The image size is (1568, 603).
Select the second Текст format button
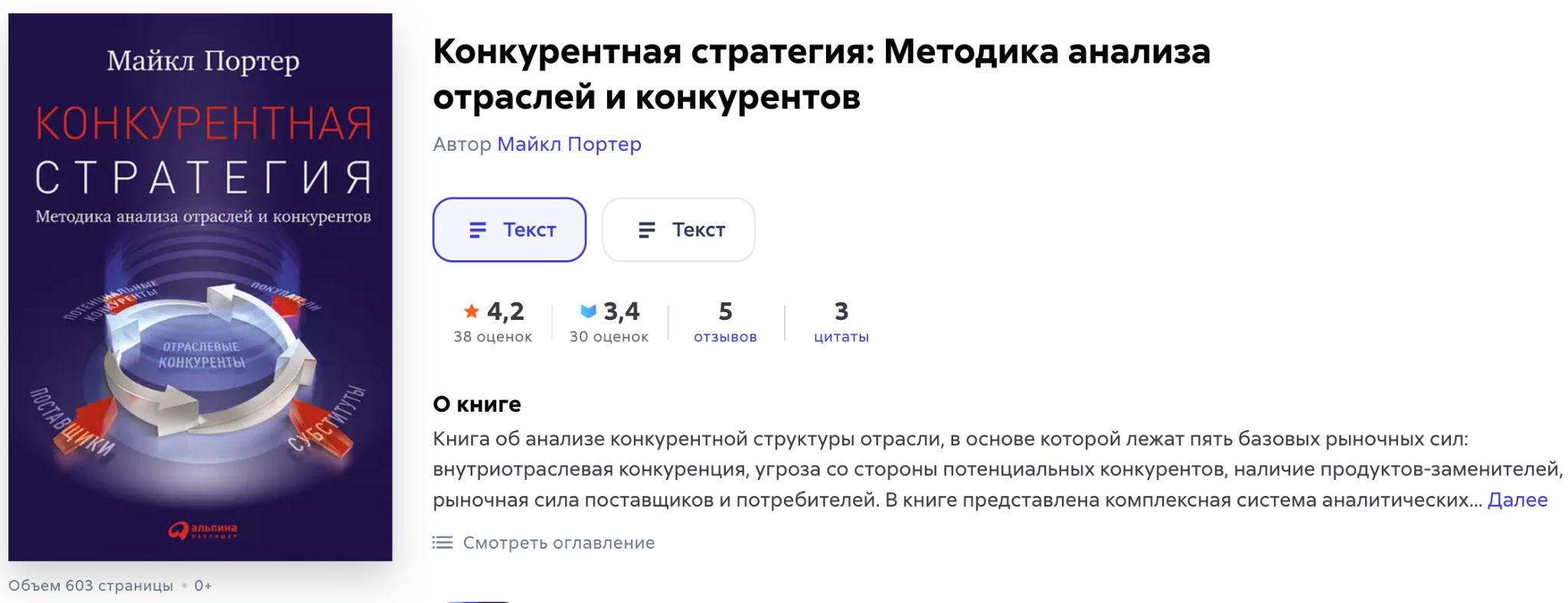[x=678, y=230]
